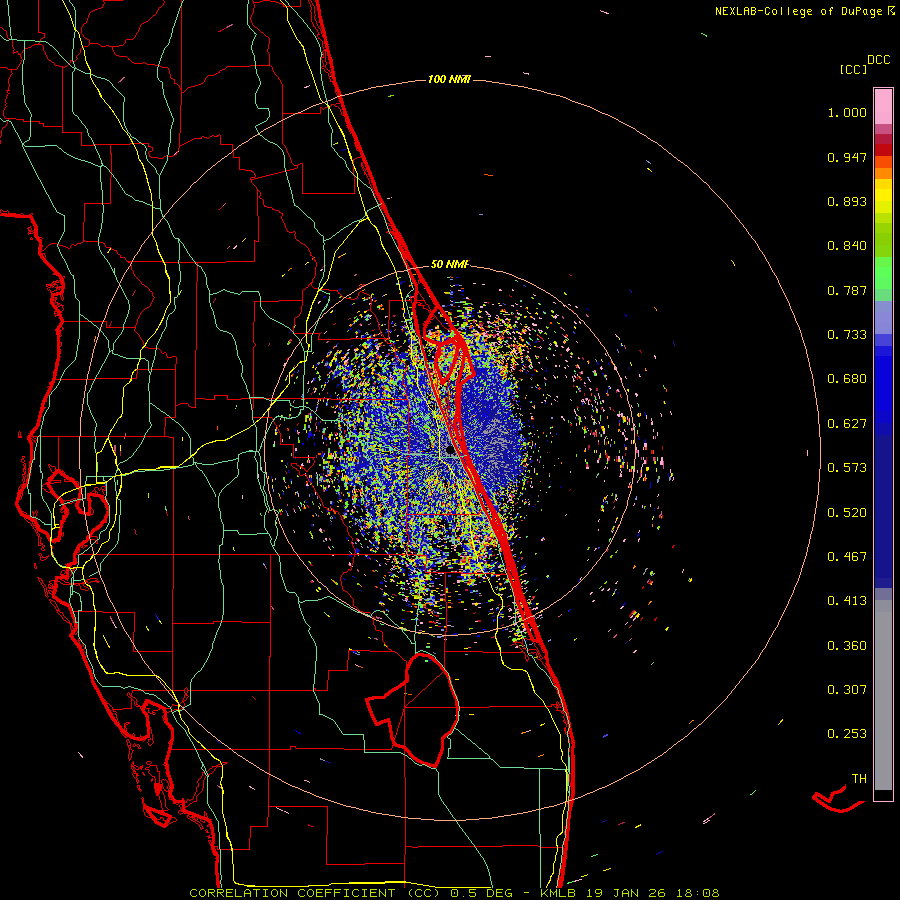Click the 0.413 scale value
900x900 pixels.
[x=847, y=601]
